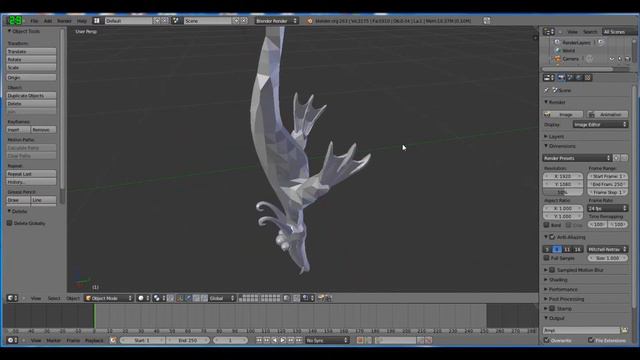Viewport: 640px width, 360px height.
Task: Click the screen layout browse icon
Action: click(97, 20)
